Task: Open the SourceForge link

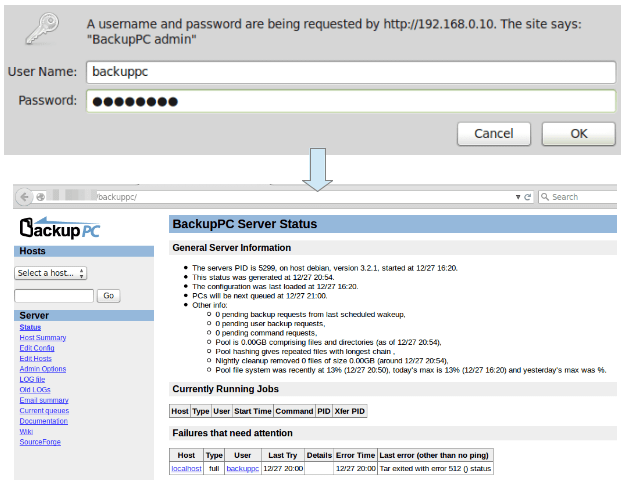Action: 40,442
